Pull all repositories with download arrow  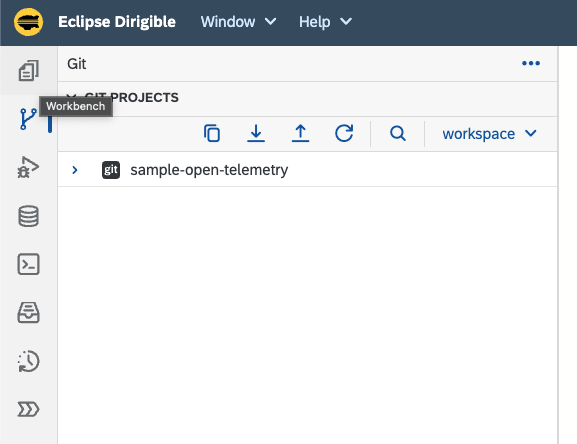pyautogui.click(x=256, y=133)
